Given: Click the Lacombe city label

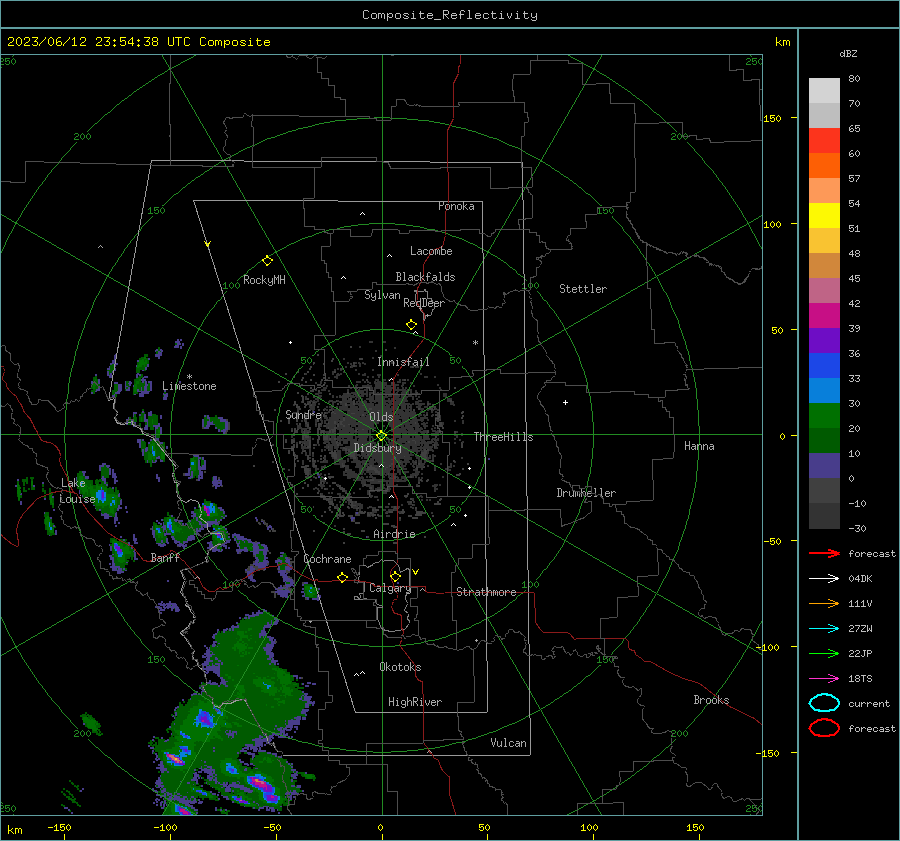Looking at the screenshot, I should [431, 251].
